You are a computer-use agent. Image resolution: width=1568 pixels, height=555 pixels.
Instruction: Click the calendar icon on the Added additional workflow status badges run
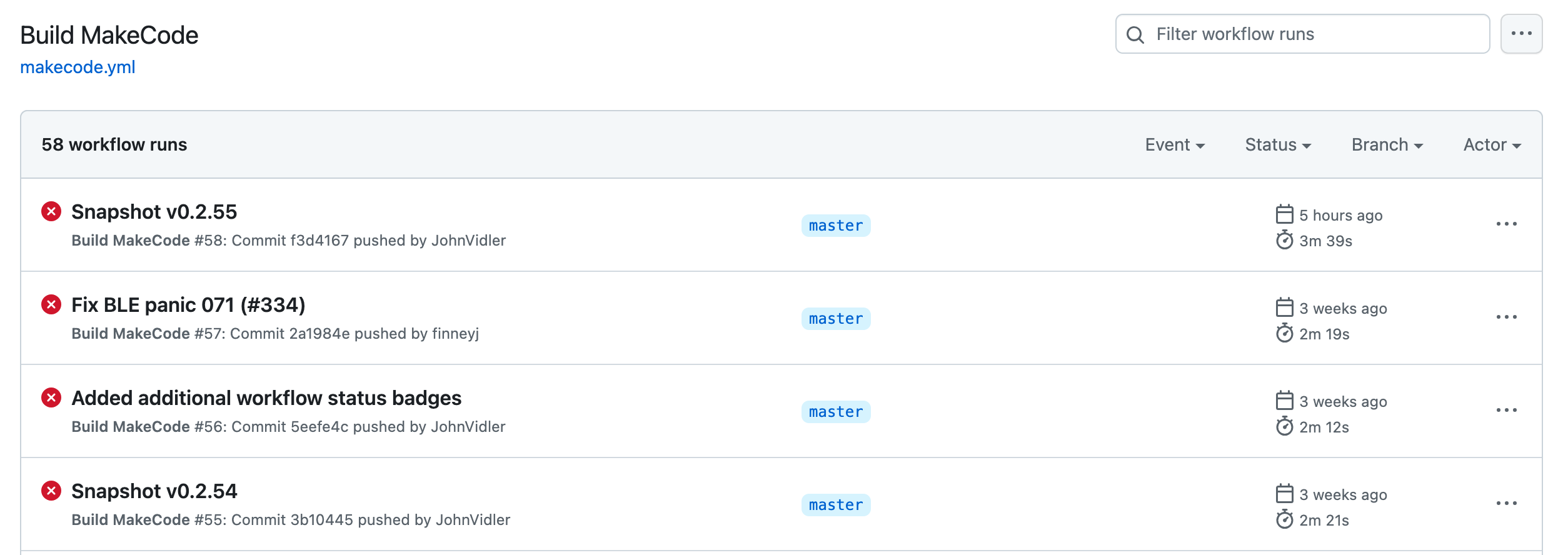coord(1285,401)
